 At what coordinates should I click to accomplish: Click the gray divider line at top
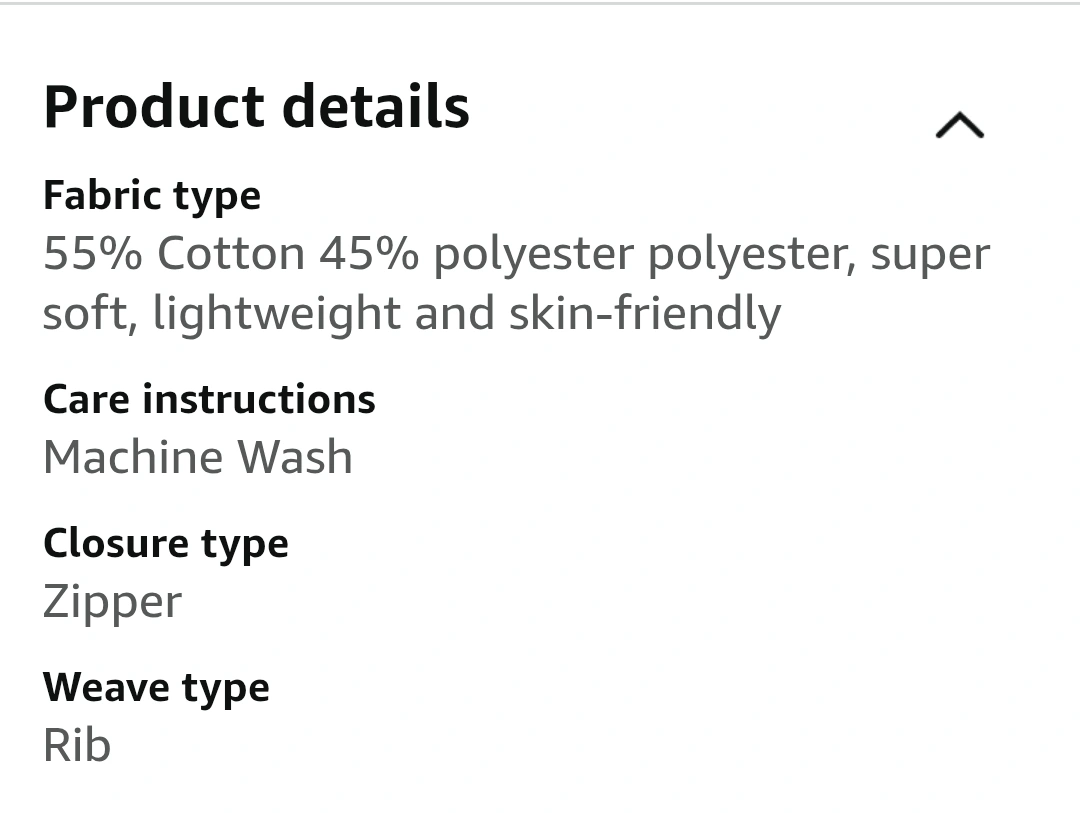click(540, 3)
